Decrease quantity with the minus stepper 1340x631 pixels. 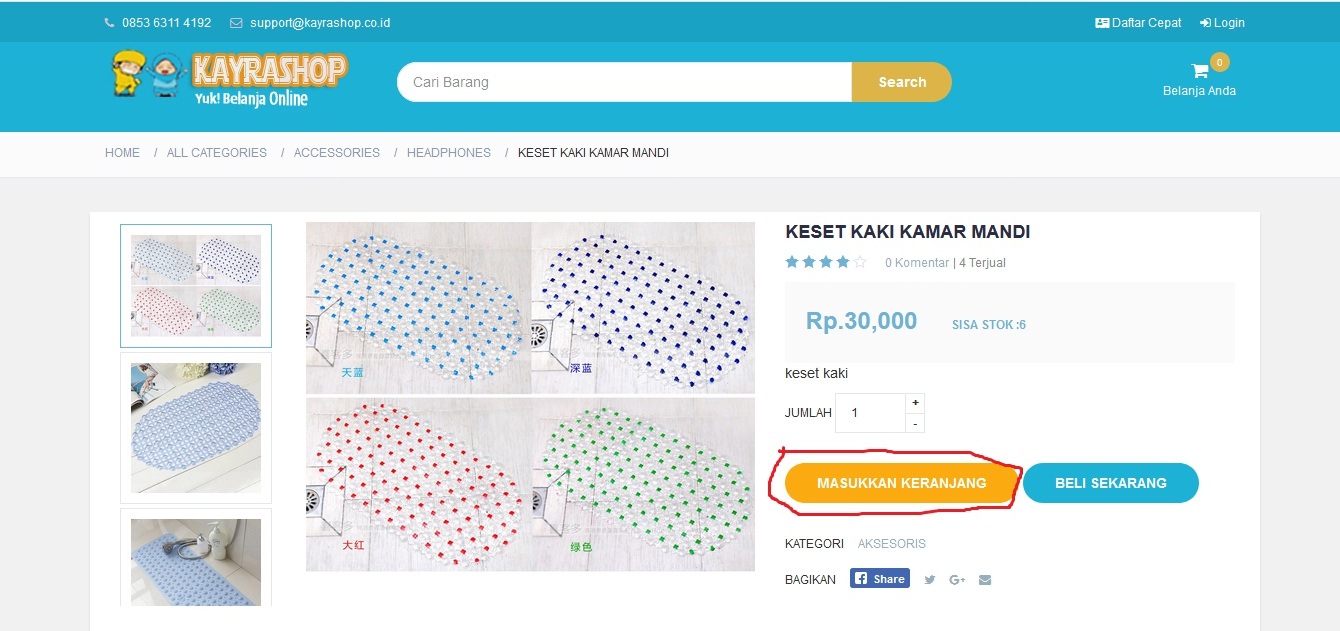[x=915, y=423]
